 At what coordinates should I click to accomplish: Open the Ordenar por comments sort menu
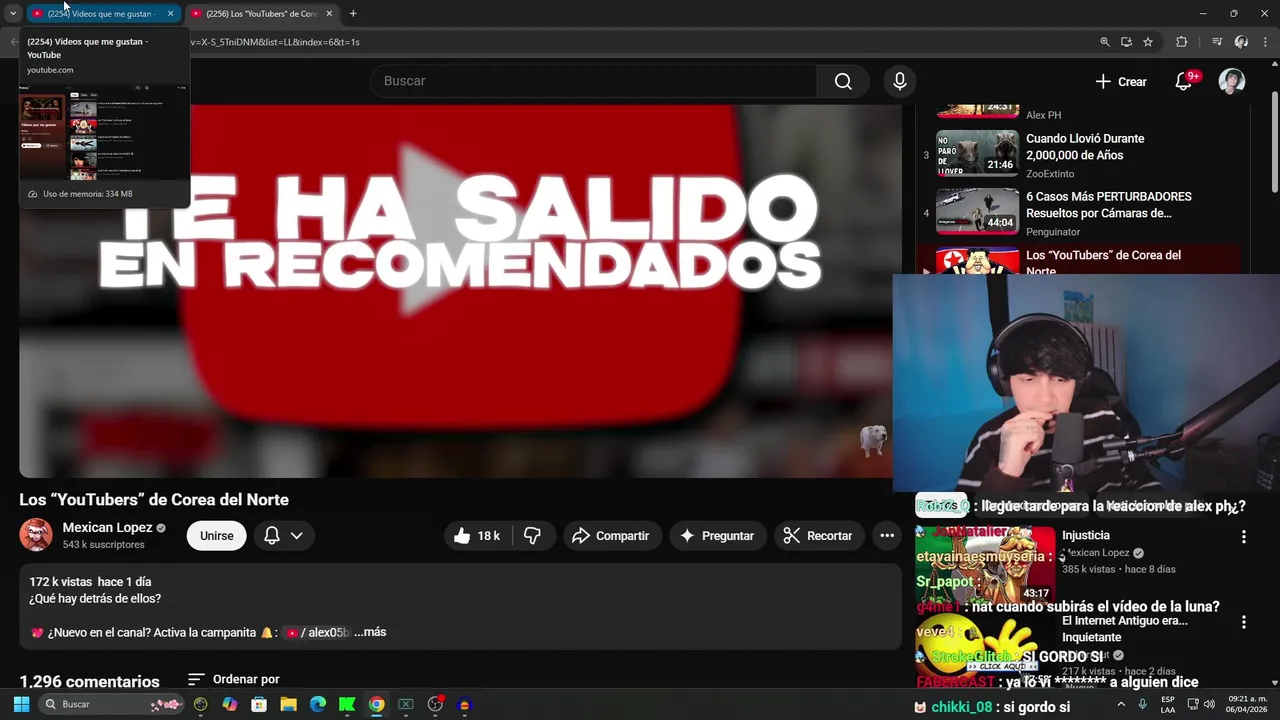click(234, 679)
